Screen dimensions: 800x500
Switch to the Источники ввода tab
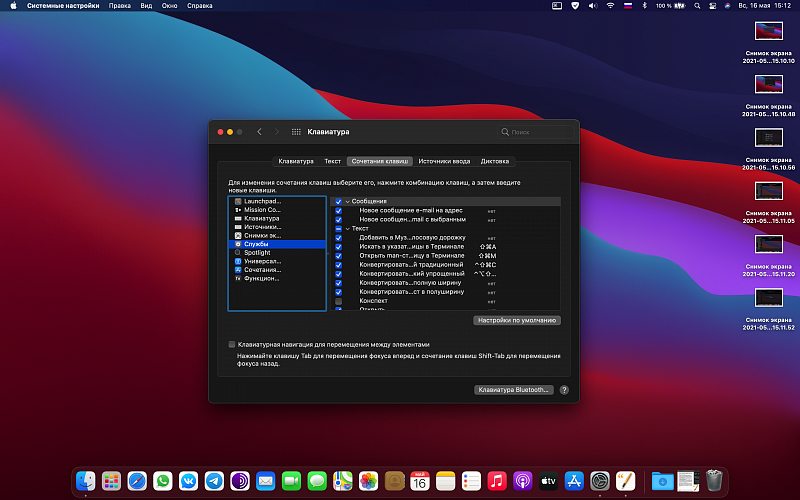[444, 161]
